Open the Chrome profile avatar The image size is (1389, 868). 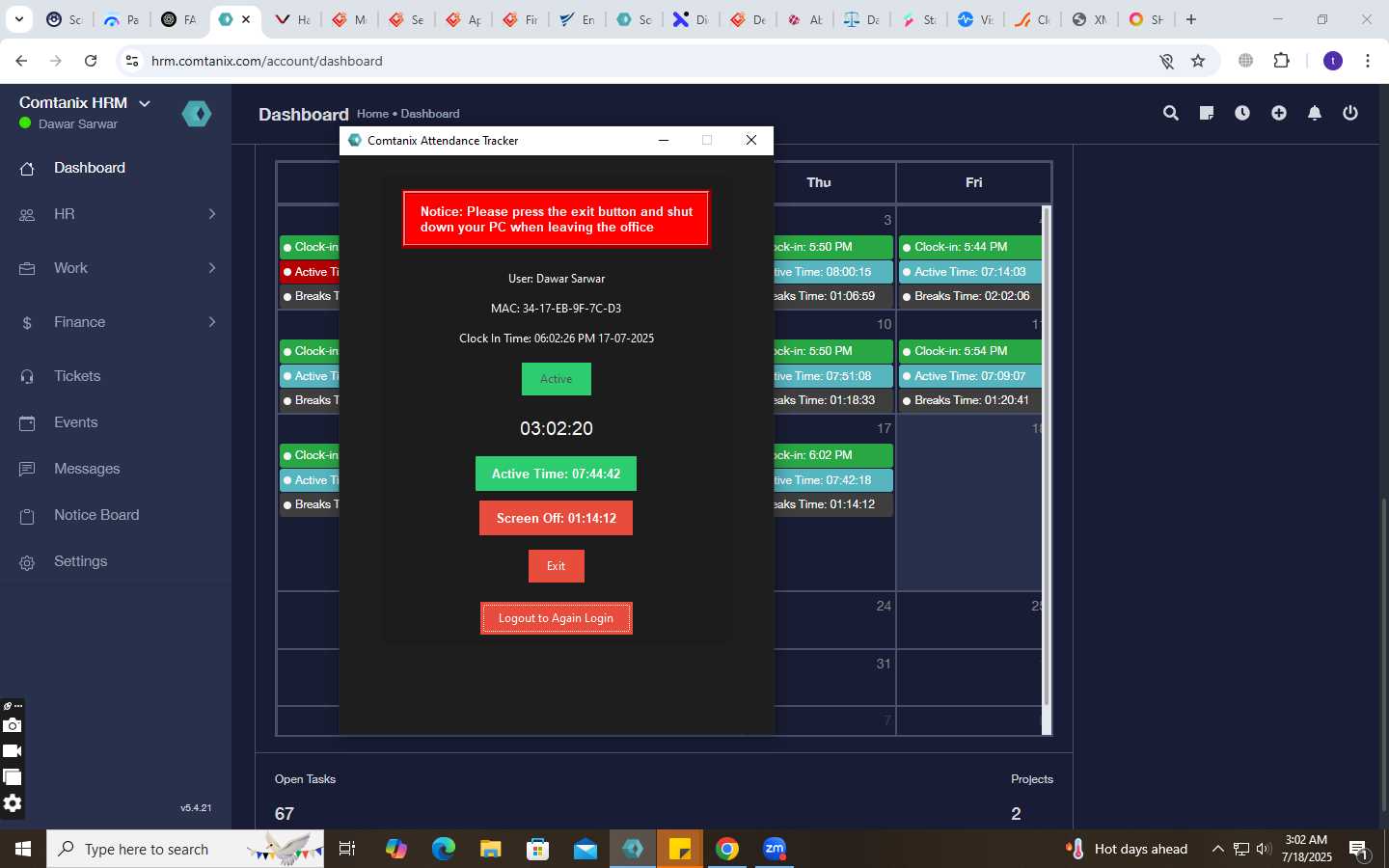point(1333,61)
